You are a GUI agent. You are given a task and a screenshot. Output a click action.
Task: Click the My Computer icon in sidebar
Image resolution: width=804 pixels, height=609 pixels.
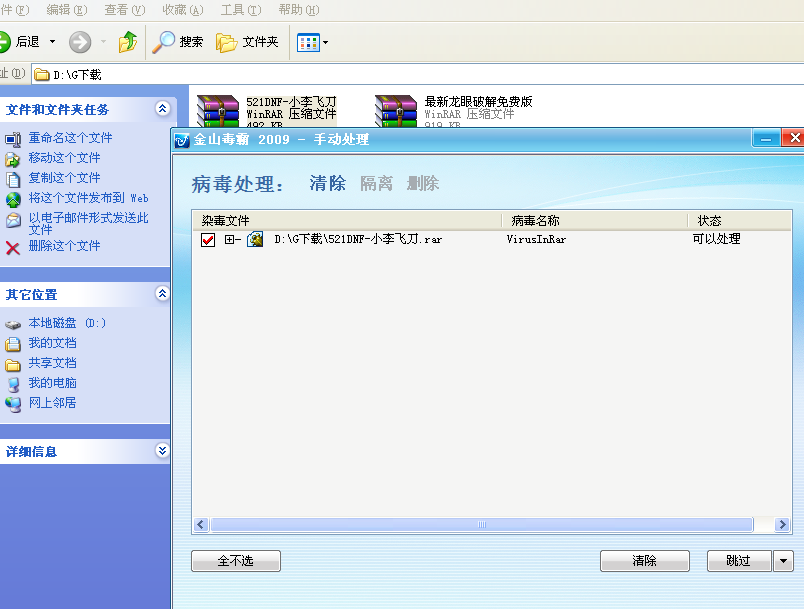13,384
